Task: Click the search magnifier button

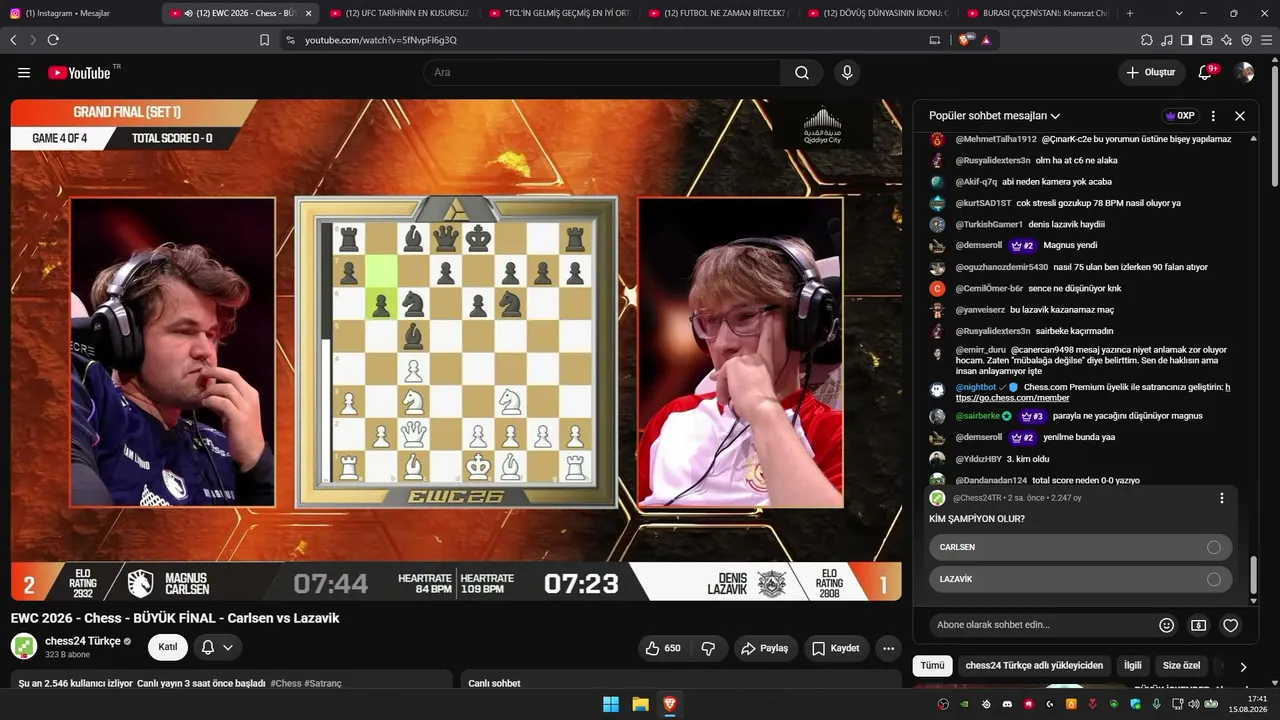Action: (802, 73)
